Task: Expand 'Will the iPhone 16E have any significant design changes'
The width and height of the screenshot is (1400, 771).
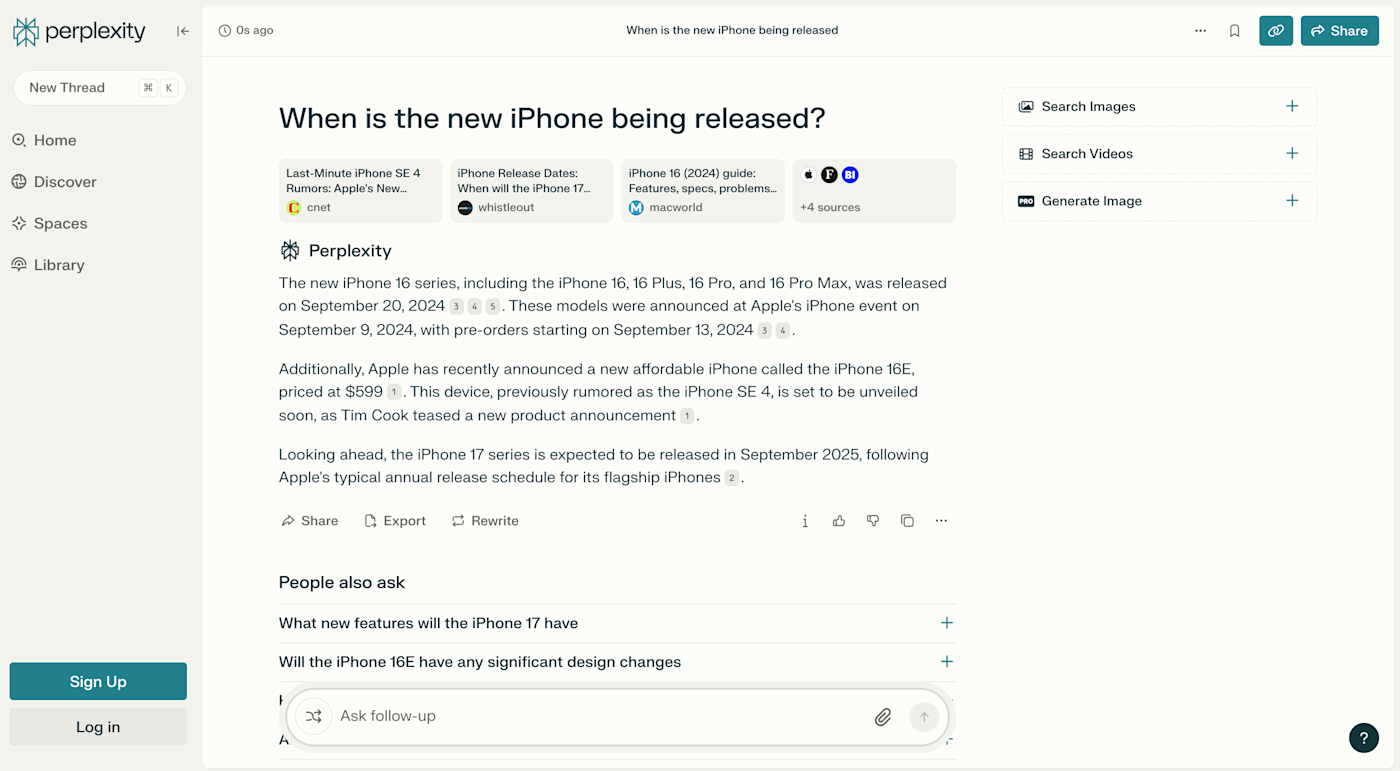Action: coord(617,662)
